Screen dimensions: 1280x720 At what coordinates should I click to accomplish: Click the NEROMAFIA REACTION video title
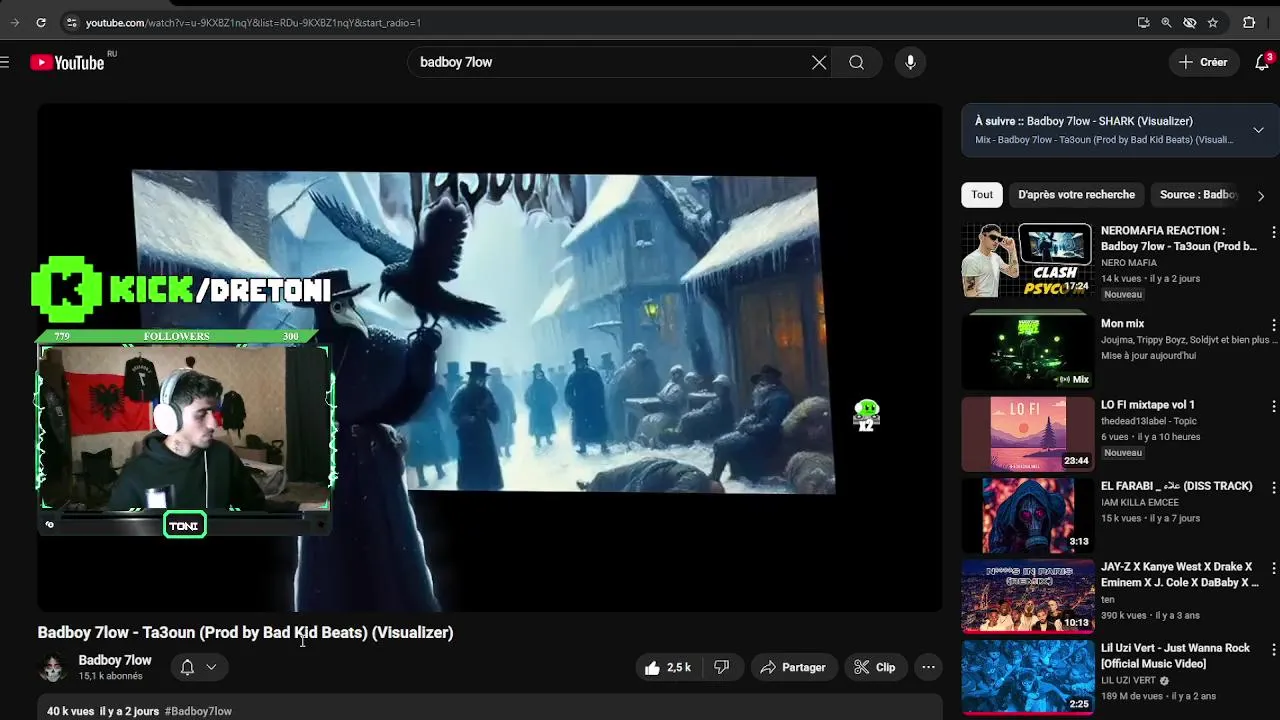[1179, 238]
